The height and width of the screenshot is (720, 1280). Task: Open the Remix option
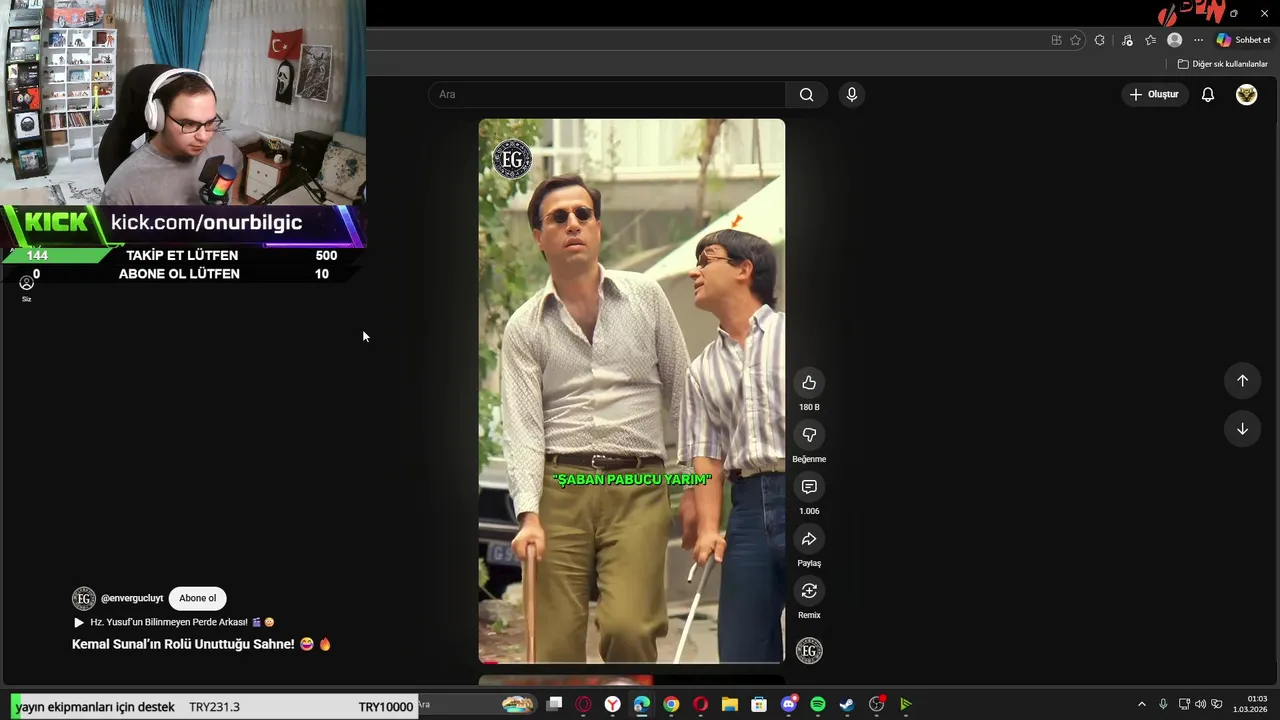tap(809, 591)
